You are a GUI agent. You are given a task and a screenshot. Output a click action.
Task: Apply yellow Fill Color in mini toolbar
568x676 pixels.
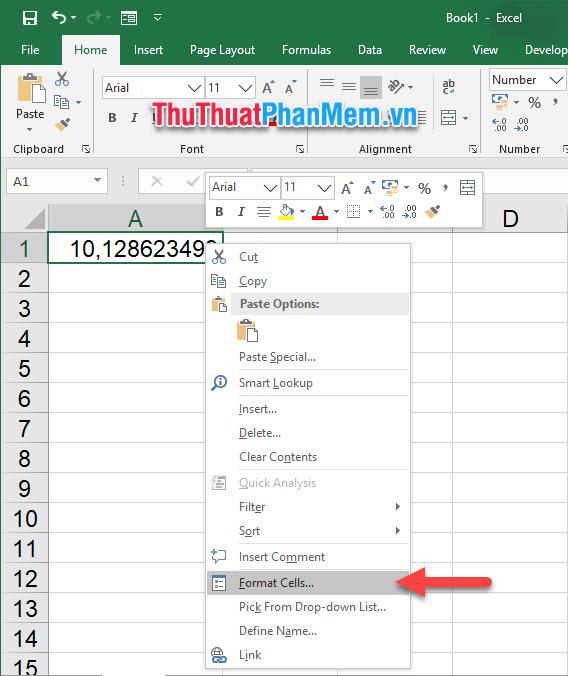tap(286, 212)
